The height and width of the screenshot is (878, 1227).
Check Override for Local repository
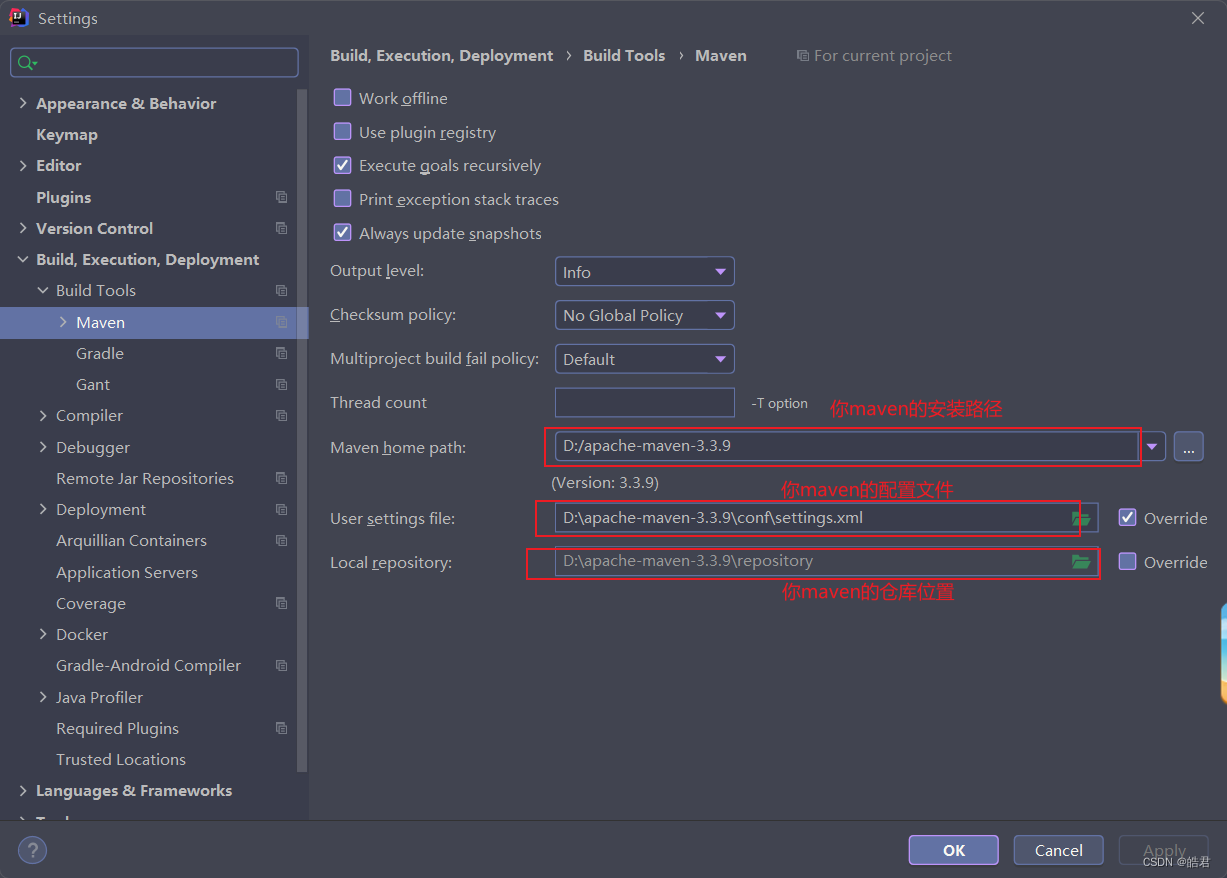pyautogui.click(x=1127, y=562)
